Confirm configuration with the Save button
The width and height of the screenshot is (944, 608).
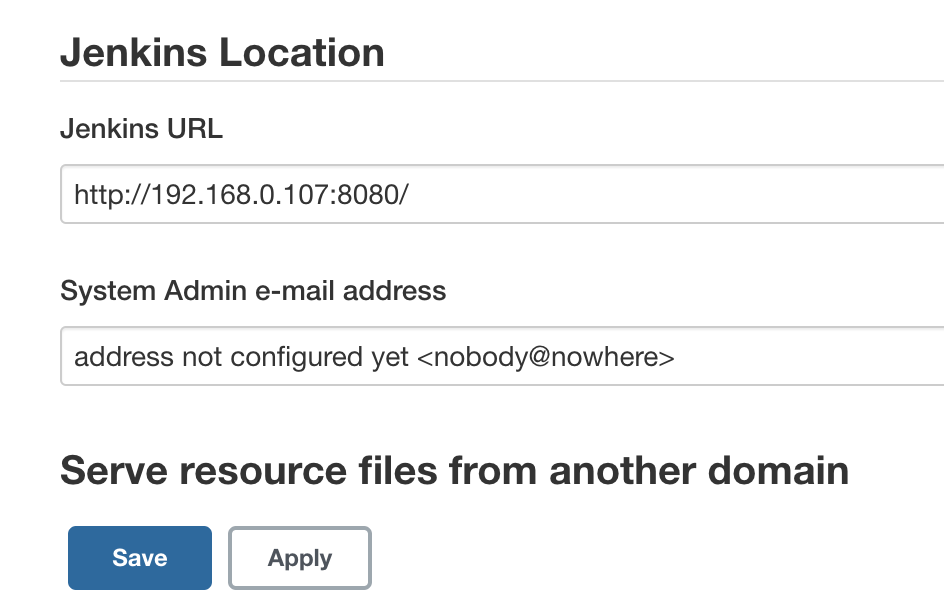pos(139,557)
